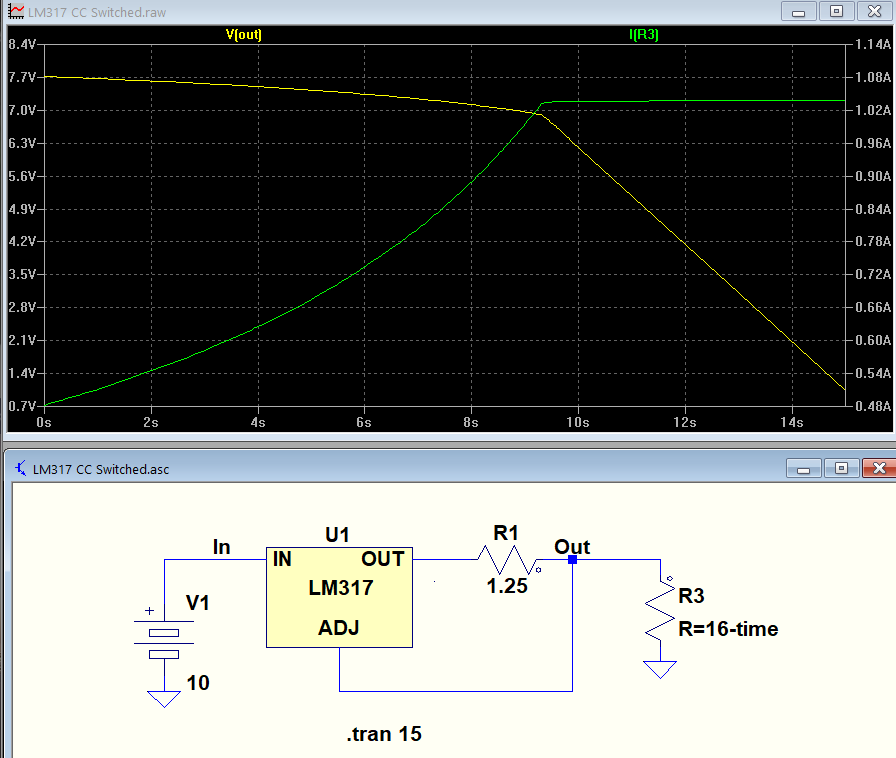
Task: Click the 'R3' reference designator
Action: [x=691, y=596]
